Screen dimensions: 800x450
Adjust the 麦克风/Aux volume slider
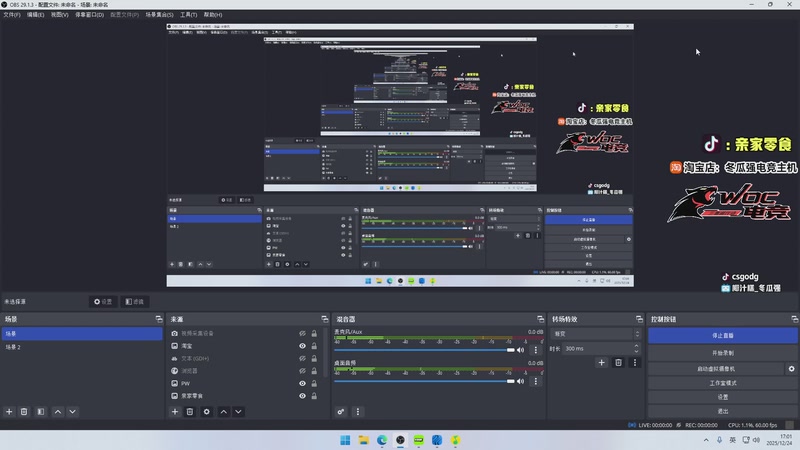[x=424, y=350]
